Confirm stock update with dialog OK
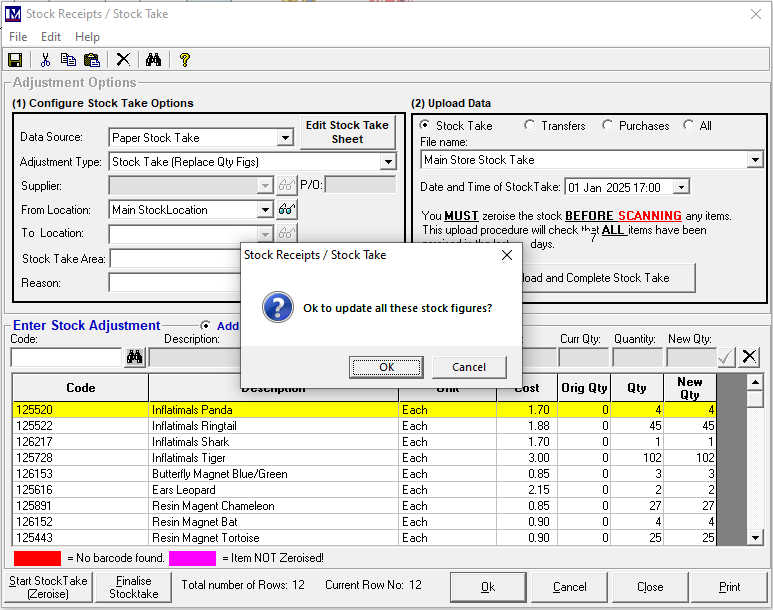The width and height of the screenshot is (773, 610). (387, 367)
